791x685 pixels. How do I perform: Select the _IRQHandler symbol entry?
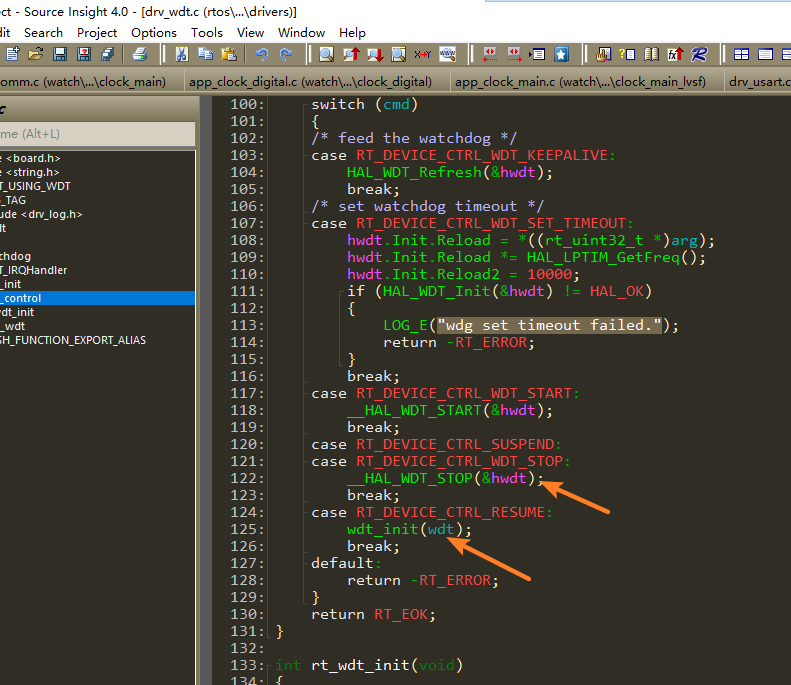click(x=33, y=270)
